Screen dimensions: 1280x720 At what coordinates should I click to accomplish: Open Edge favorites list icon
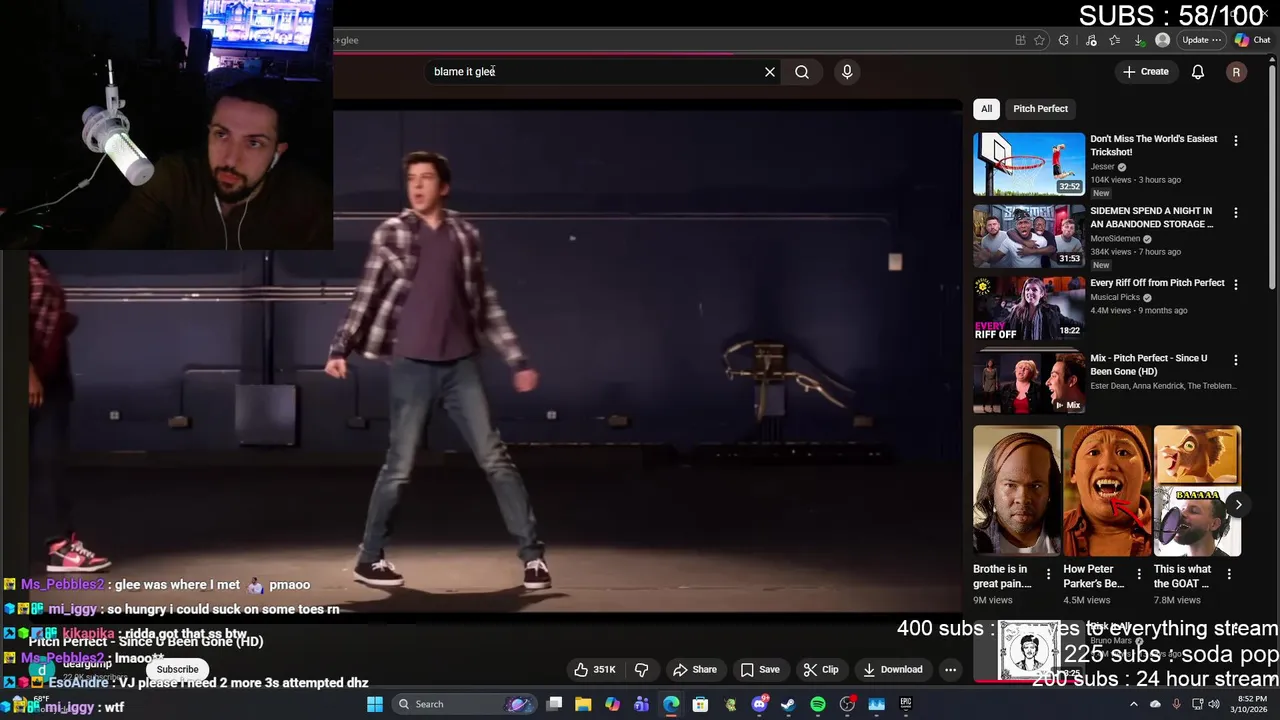tap(1114, 40)
